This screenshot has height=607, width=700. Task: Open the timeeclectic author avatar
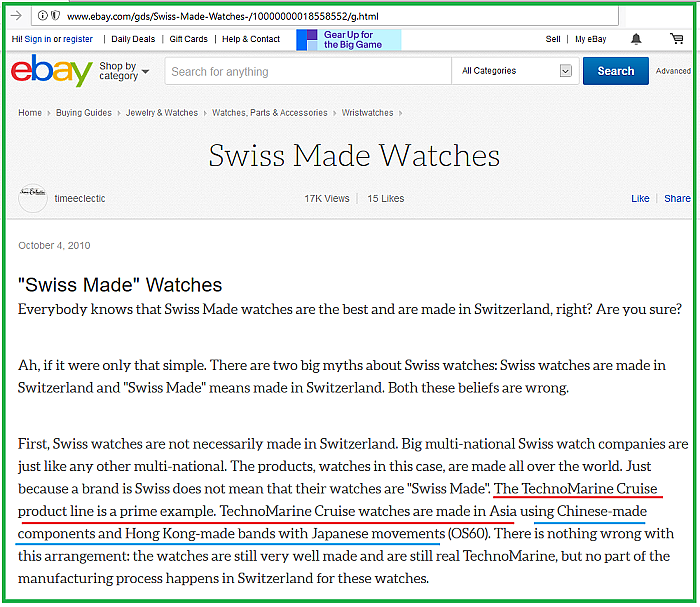pos(32,198)
